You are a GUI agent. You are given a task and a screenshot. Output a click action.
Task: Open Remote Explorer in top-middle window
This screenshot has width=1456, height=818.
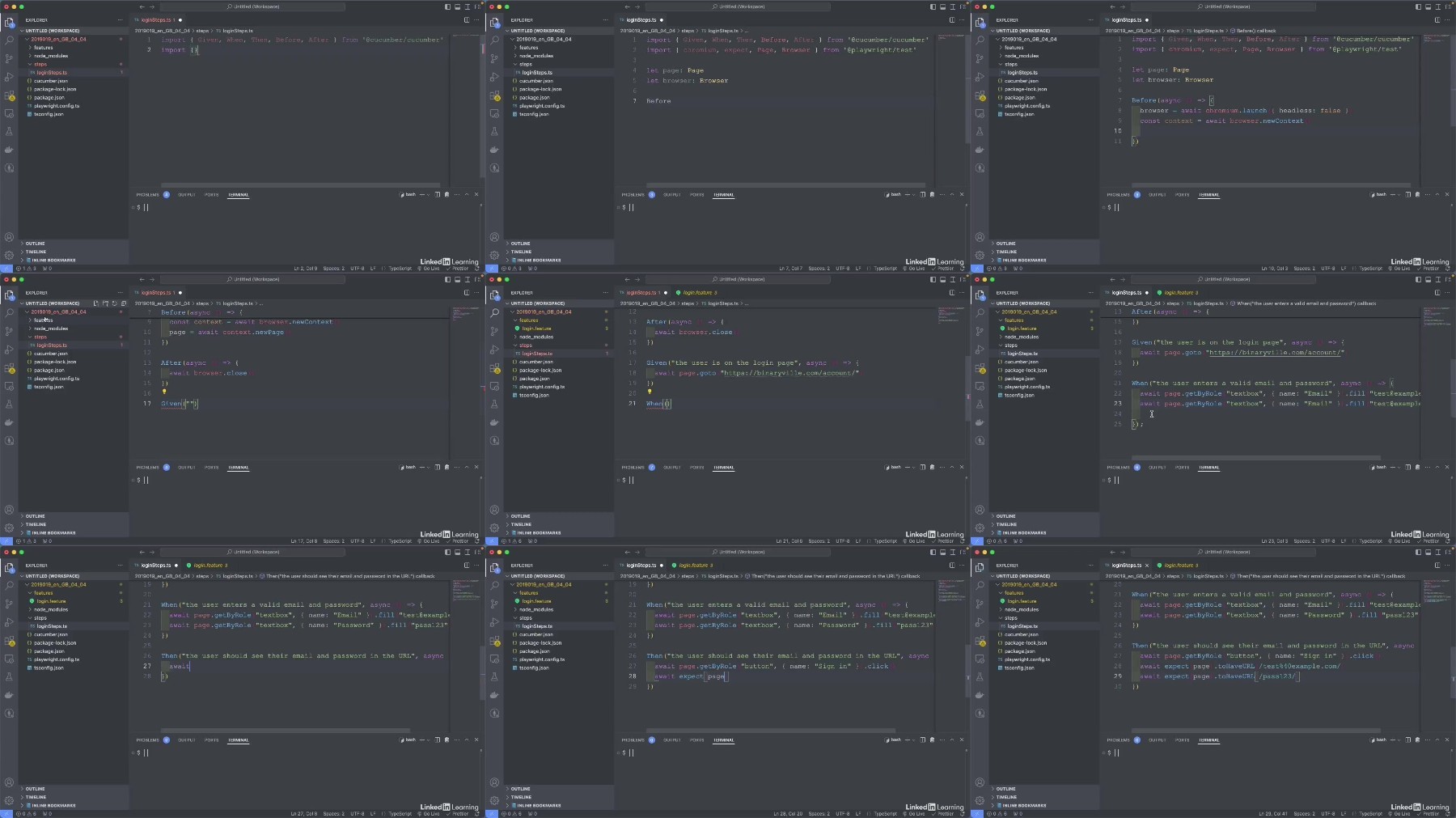pos(495,113)
